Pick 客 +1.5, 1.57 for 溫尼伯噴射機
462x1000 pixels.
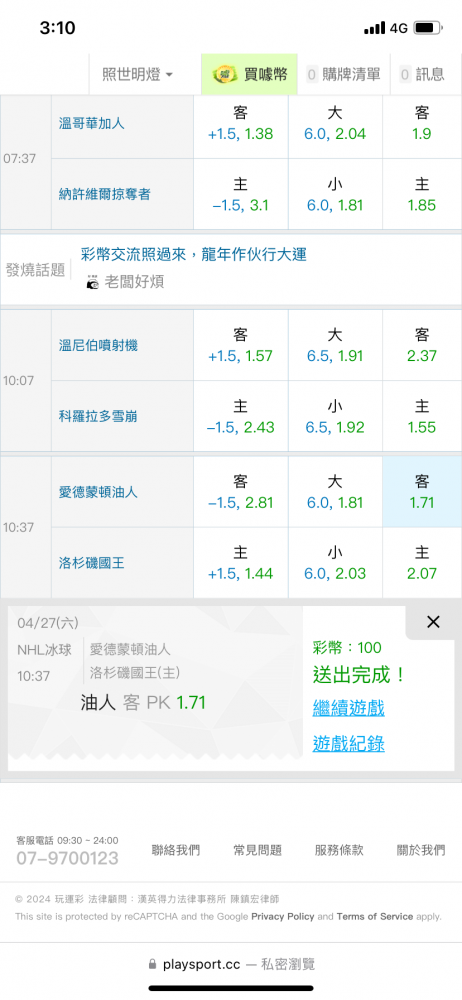click(241, 345)
